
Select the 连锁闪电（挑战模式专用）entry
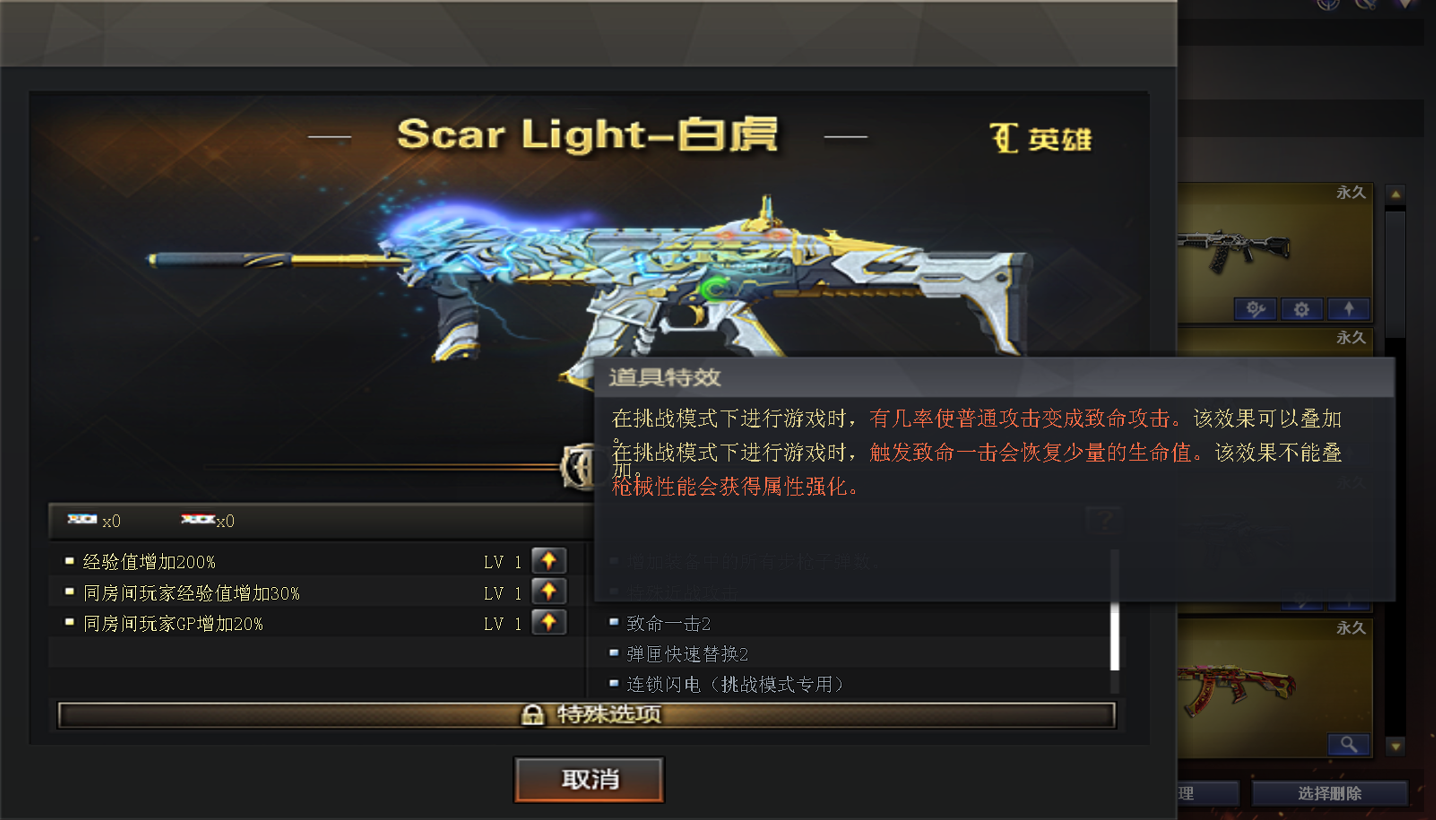(x=735, y=684)
